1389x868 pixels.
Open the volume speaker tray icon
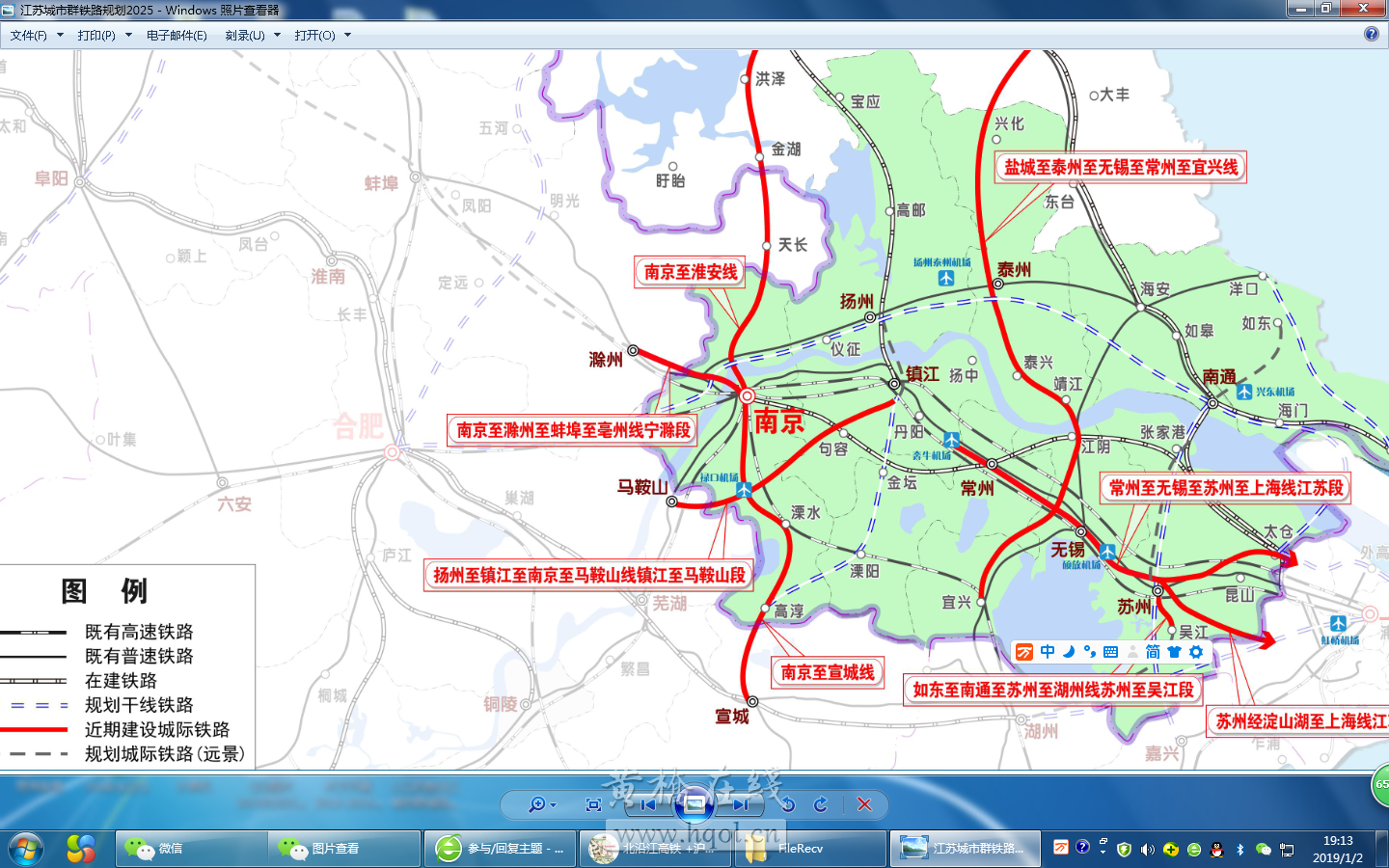pos(1147,849)
